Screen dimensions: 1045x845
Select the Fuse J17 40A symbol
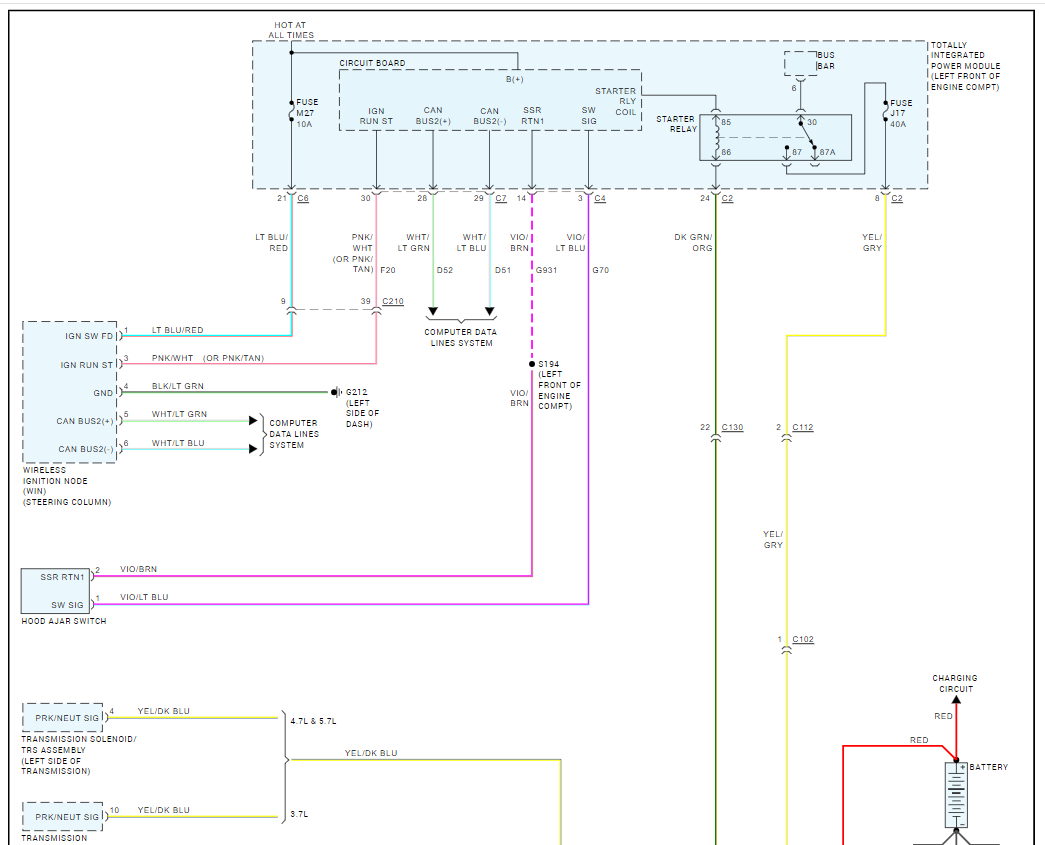pos(886,112)
